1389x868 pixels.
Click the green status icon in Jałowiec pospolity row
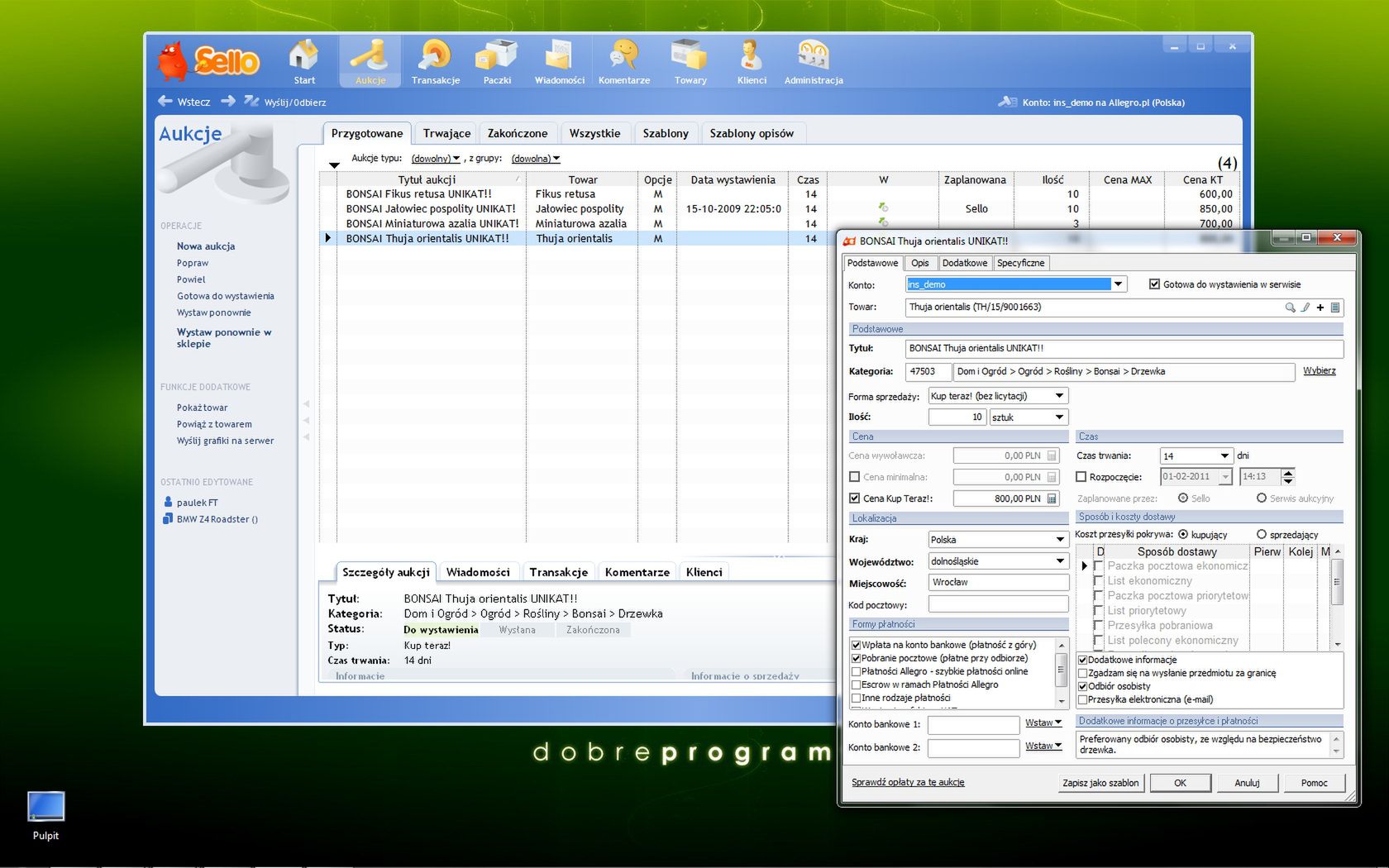coord(883,207)
